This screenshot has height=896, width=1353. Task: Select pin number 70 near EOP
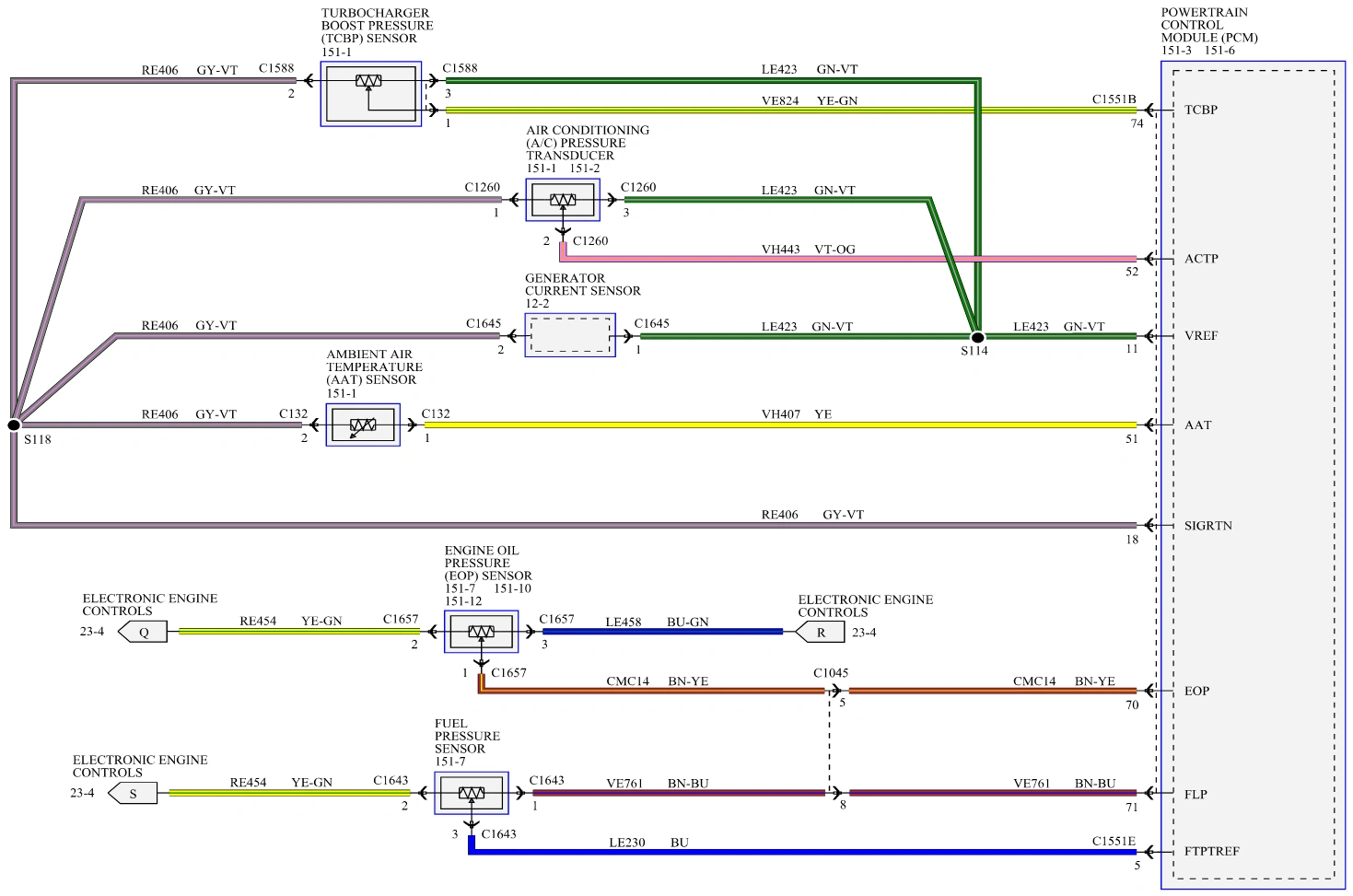point(1132,705)
